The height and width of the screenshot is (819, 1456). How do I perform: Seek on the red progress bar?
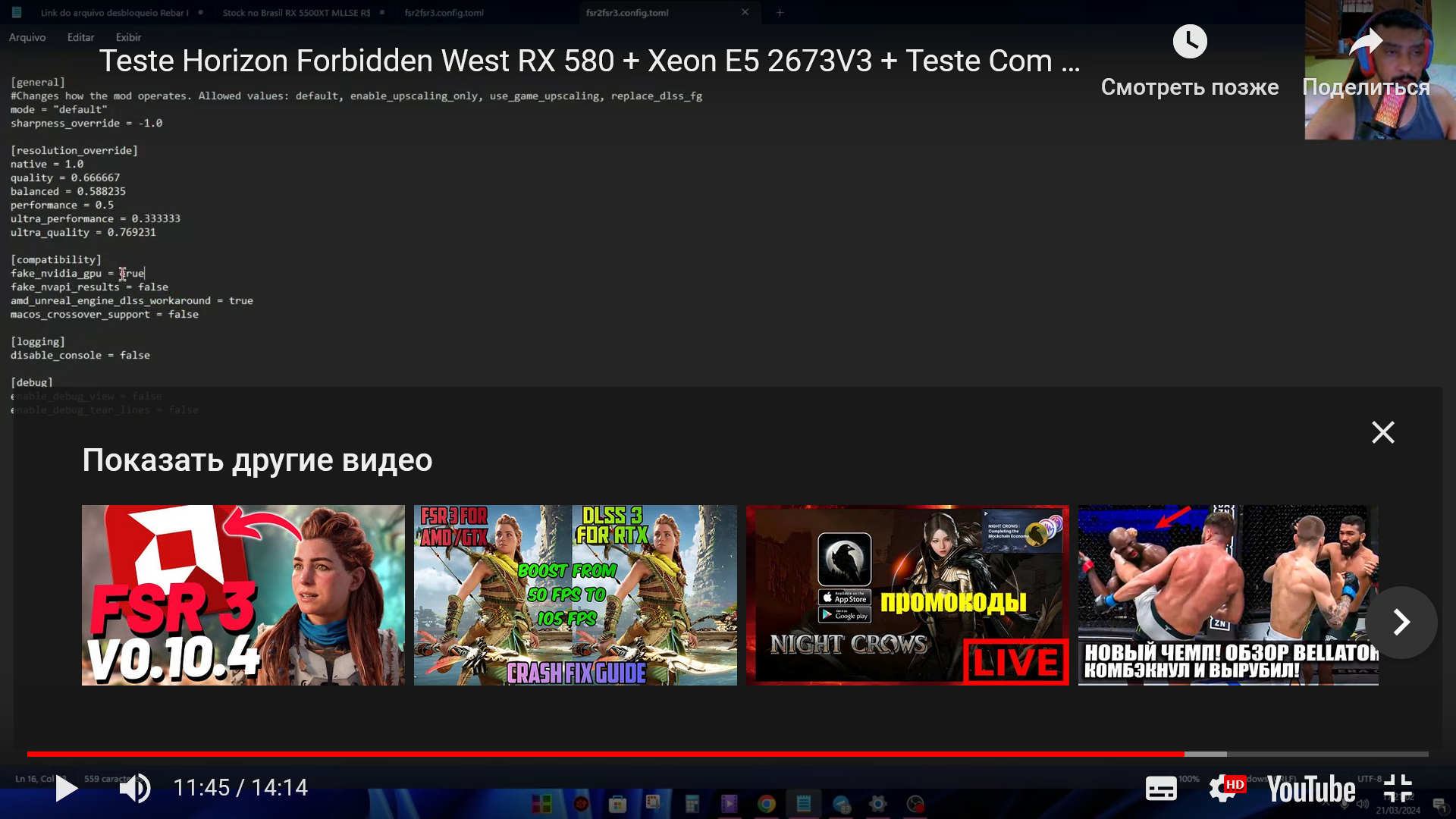point(607,754)
